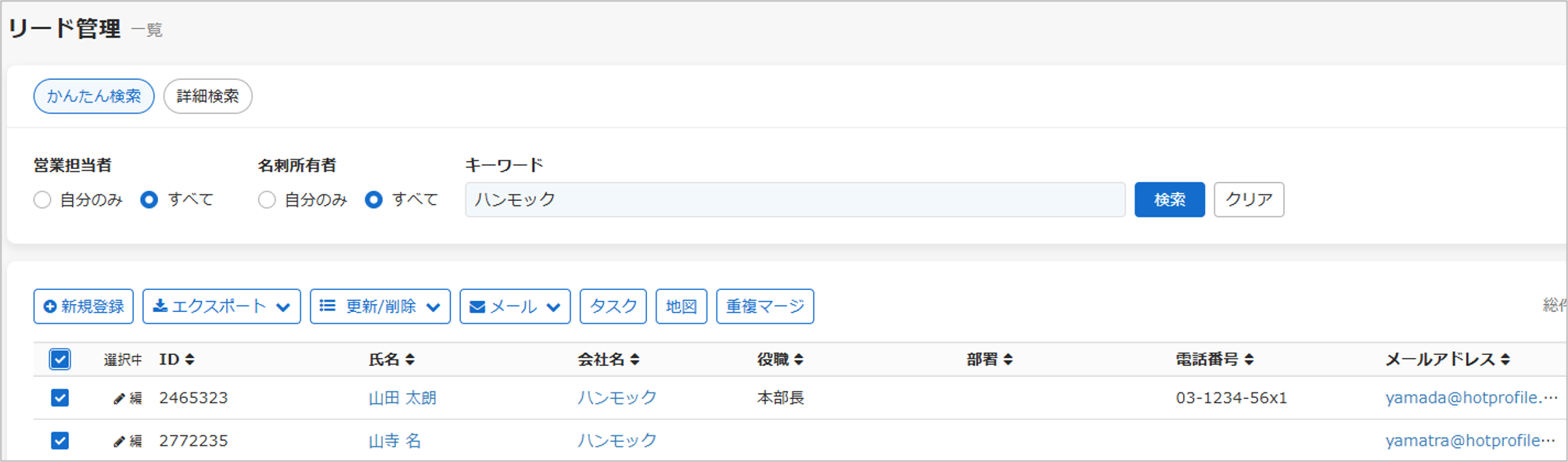This screenshot has width=1568, height=462.
Task: Sort by ID column arrows
Action: 190,360
